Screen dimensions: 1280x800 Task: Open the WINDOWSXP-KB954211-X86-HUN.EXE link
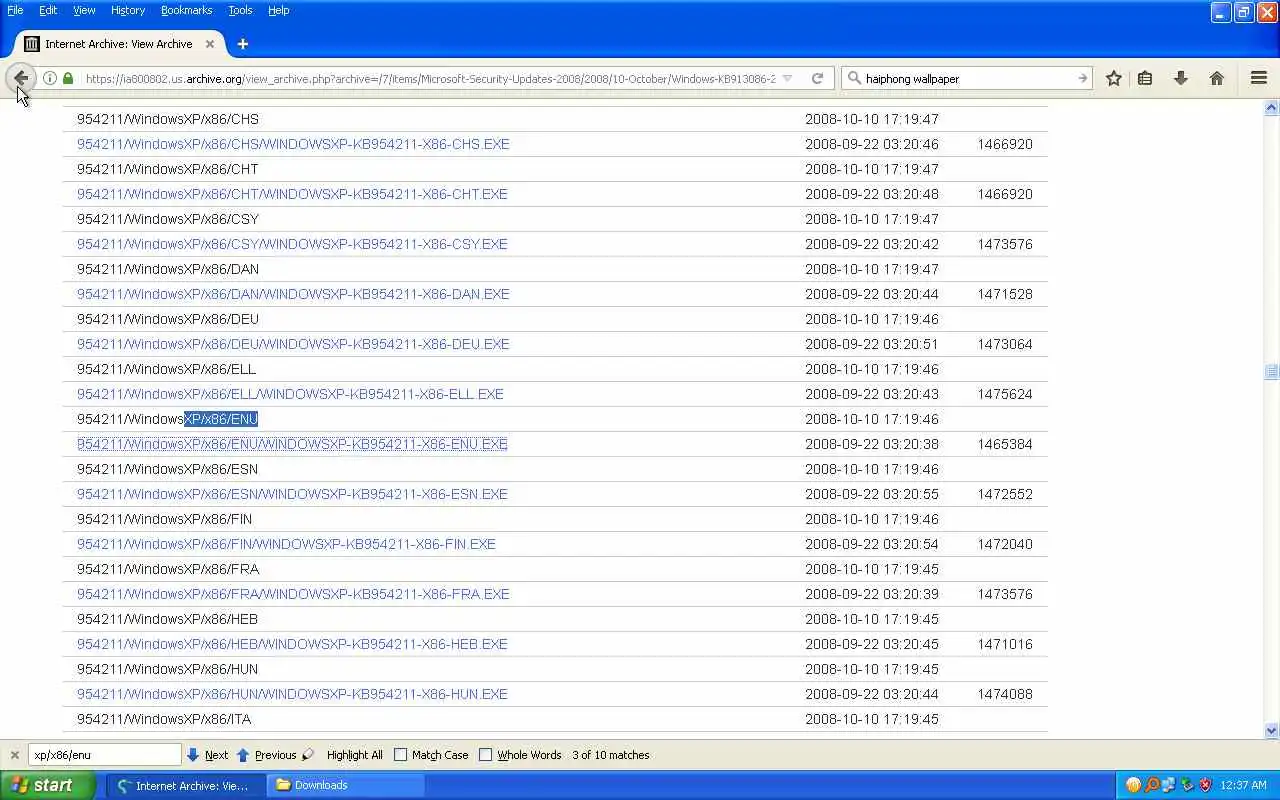(x=292, y=694)
